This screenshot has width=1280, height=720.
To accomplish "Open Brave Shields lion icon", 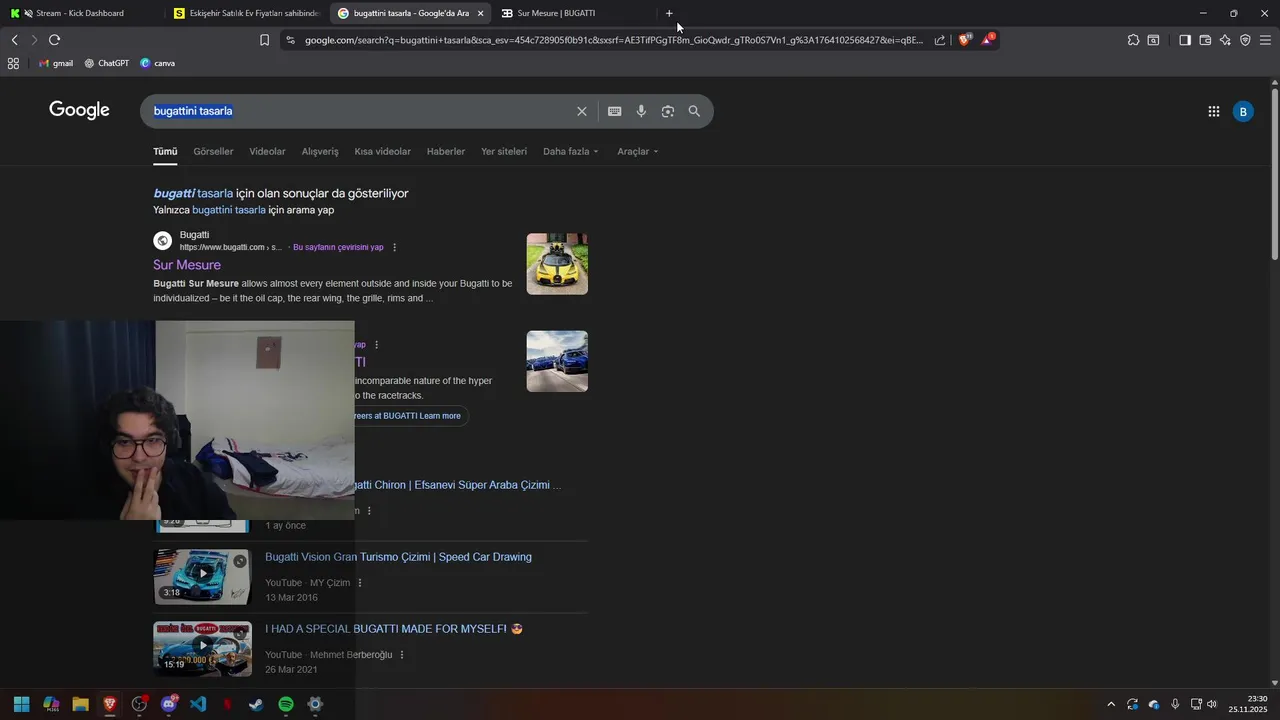I will coord(965,40).
